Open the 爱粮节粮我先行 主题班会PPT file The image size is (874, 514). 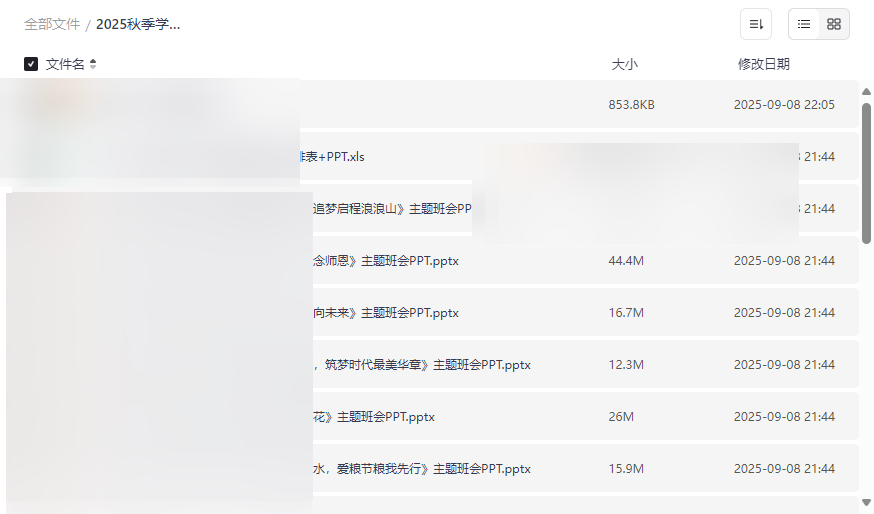coord(422,469)
